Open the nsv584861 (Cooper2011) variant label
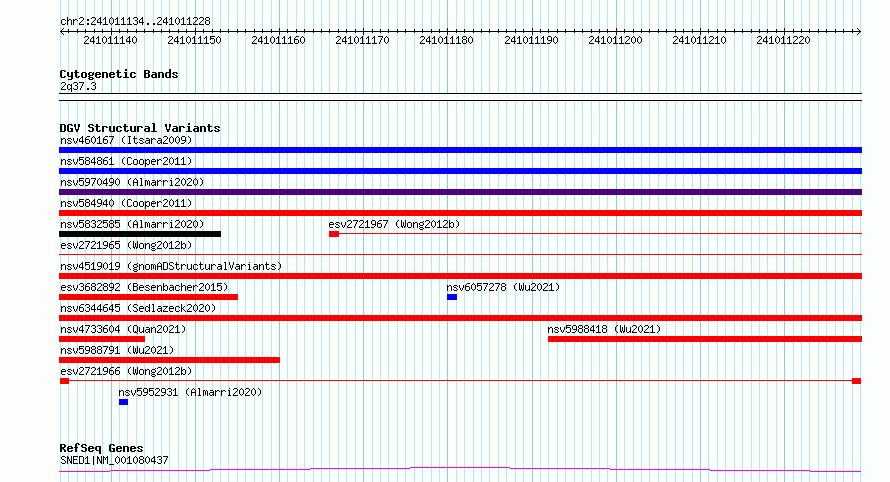The height and width of the screenshot is (482, 890). [126, 161]
